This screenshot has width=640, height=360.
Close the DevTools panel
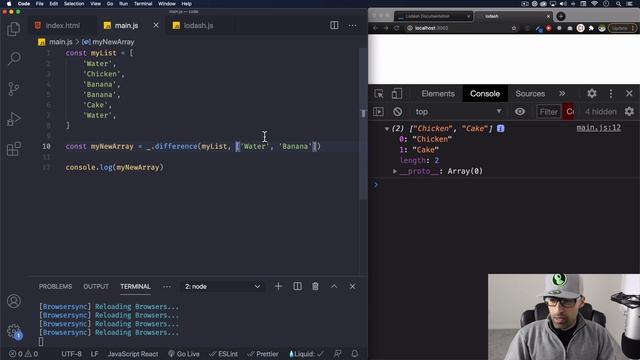[x=629, y=93]
